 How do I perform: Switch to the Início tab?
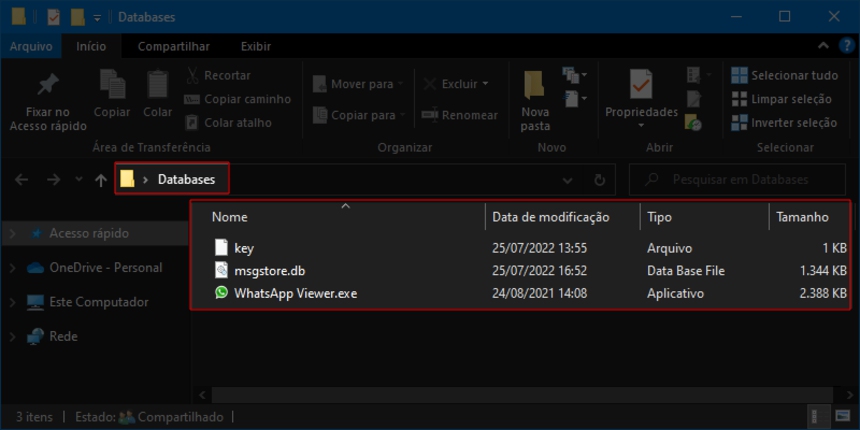[91, 47]
